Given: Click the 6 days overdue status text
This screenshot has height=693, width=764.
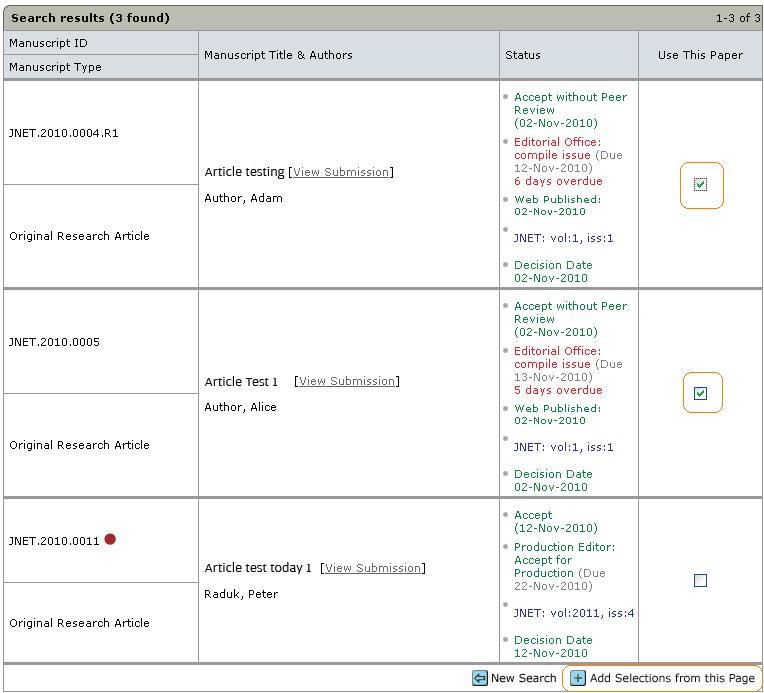Looking at the screenshot, I should [x=558, y=181].
